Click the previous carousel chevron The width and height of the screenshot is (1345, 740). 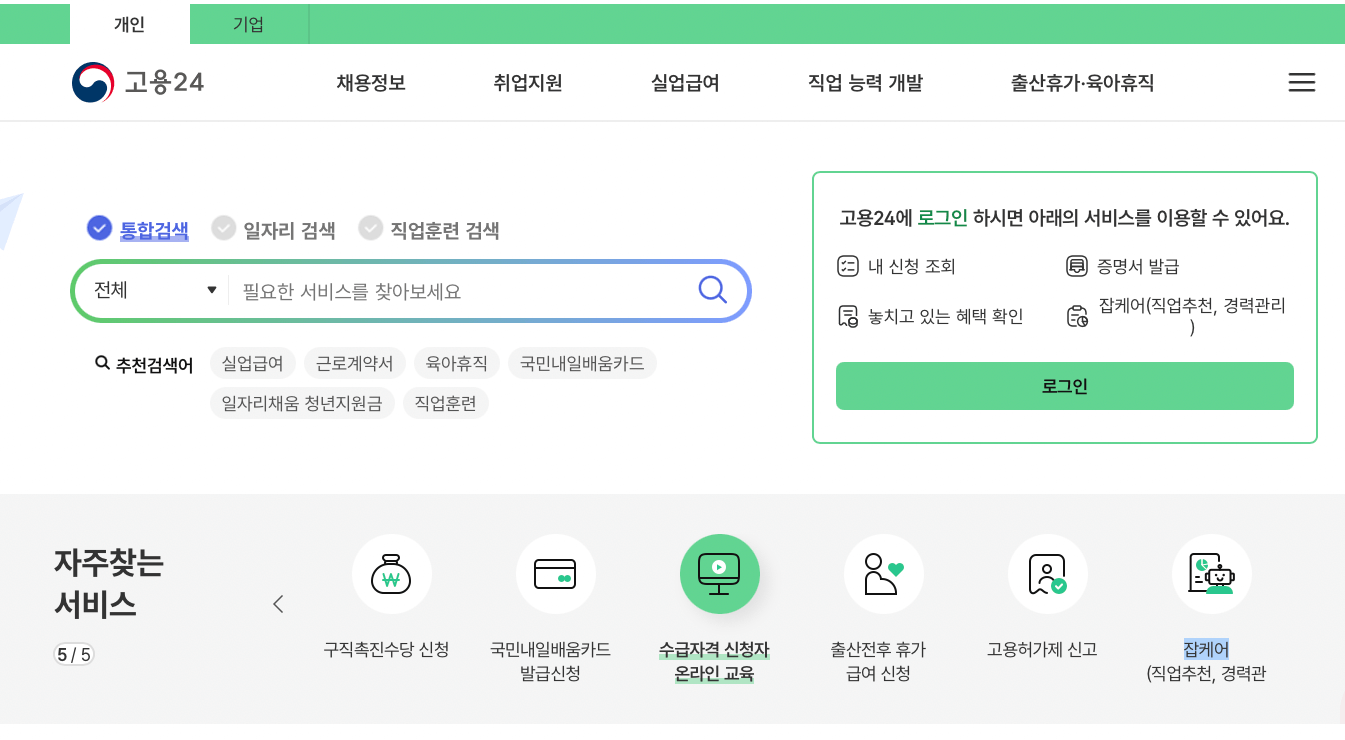pyautogui.click(x=278, y=604)
